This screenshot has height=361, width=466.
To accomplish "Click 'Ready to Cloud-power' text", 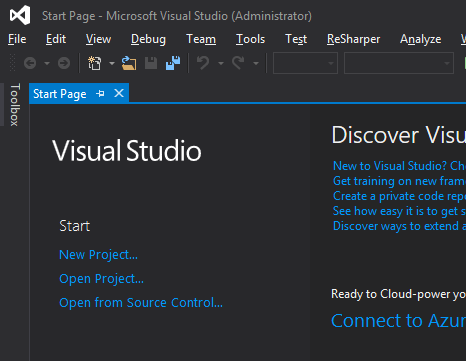I will 398,294.
